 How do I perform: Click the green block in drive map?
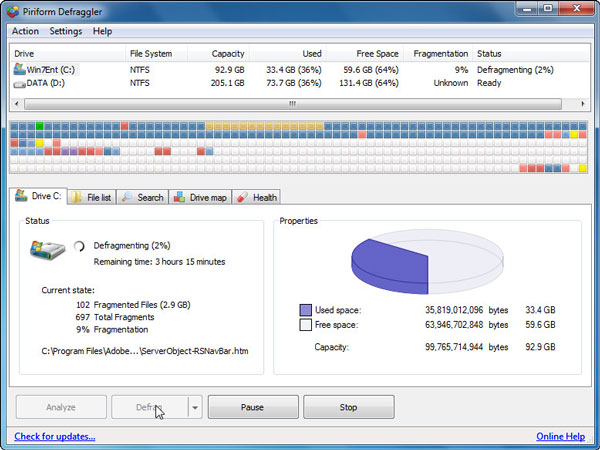[x=39, y=126]
